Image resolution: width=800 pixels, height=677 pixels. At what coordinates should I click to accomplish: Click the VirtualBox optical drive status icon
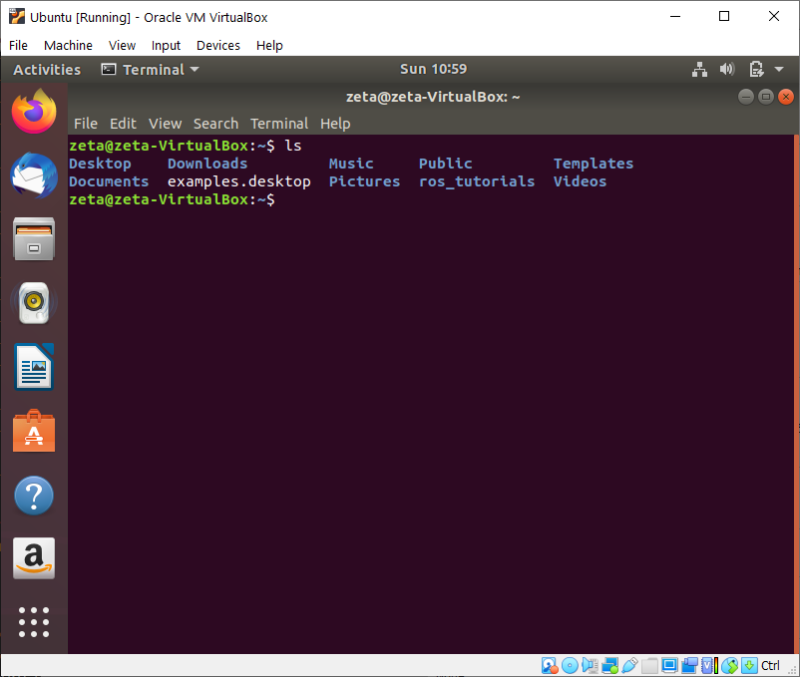(570, 665)
